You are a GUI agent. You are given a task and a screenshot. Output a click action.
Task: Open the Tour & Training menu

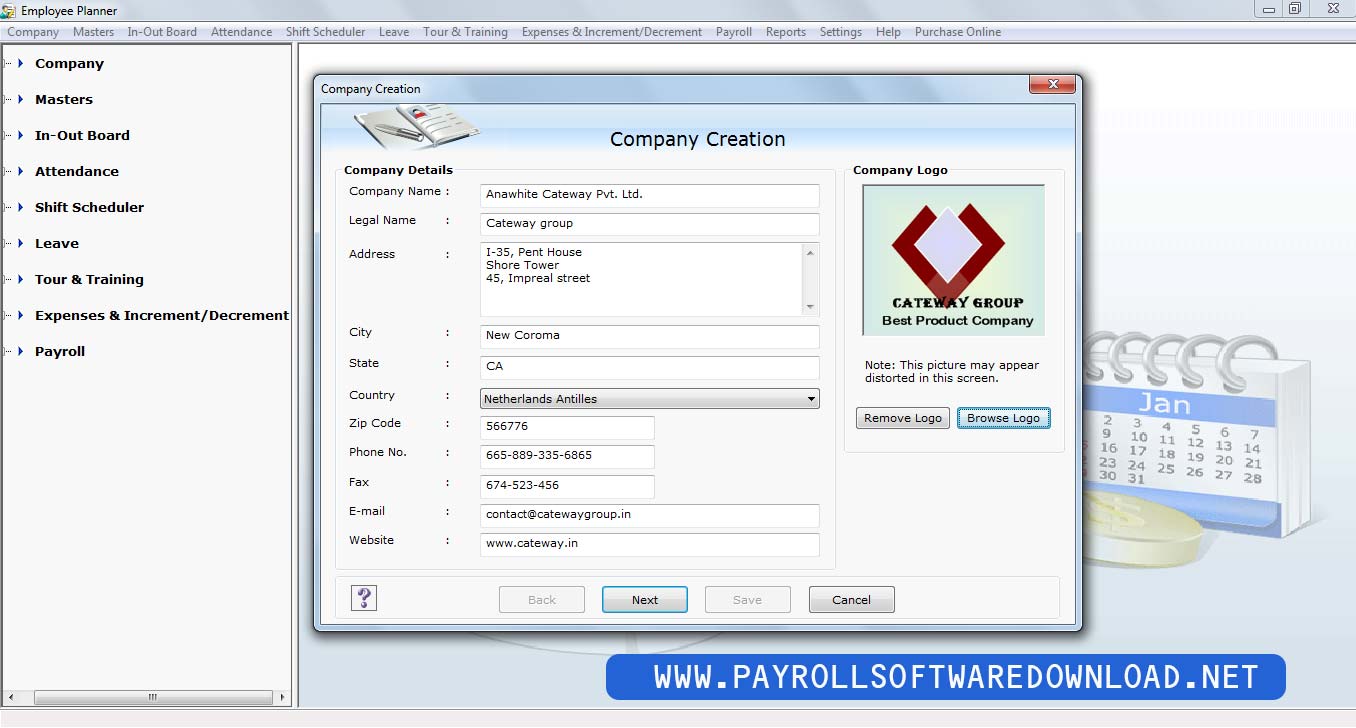pyautogui.click(x=465, y=32)
